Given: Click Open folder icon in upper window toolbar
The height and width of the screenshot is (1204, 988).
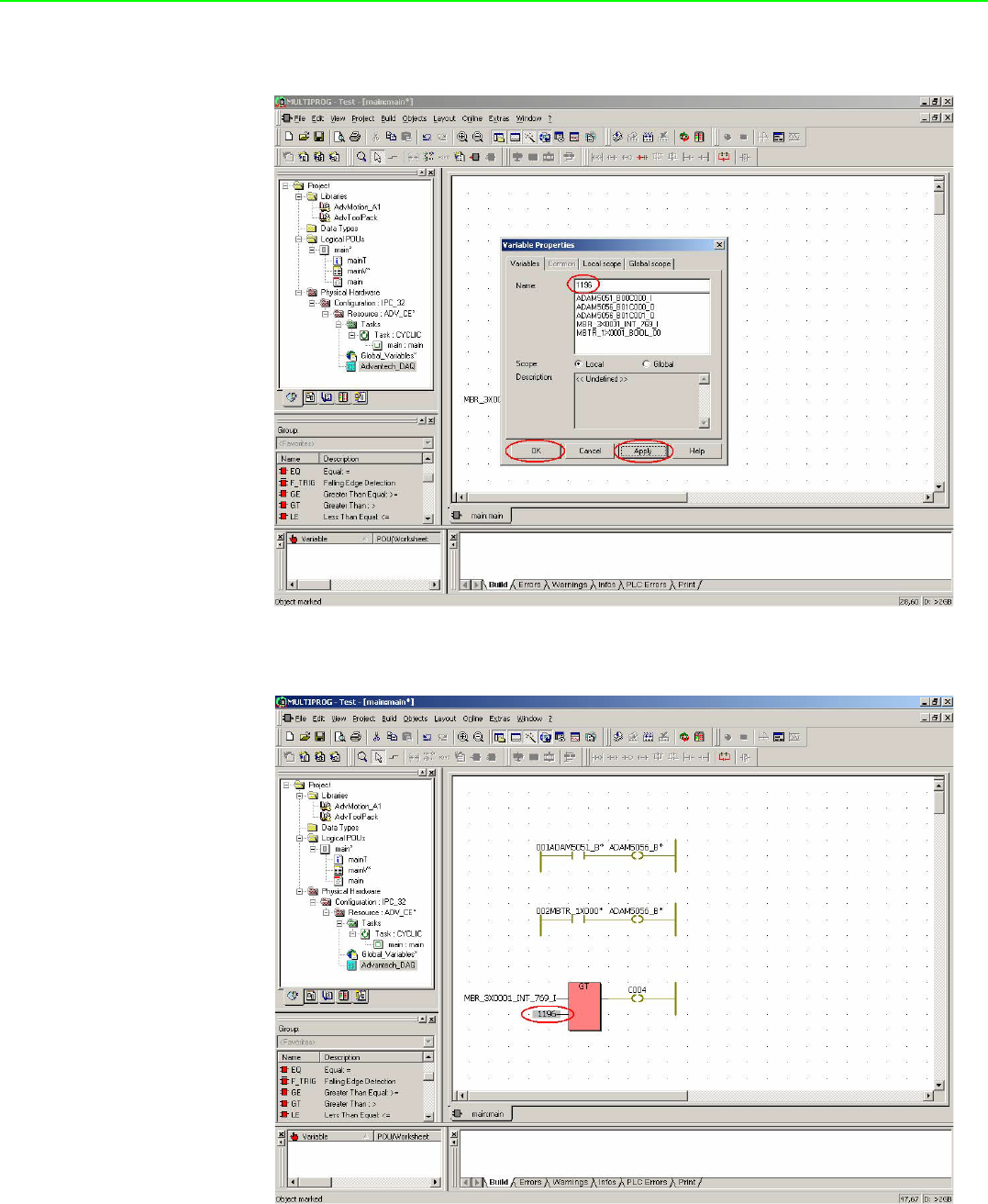Looking at the screenshot, I should [x=304, y=138].
